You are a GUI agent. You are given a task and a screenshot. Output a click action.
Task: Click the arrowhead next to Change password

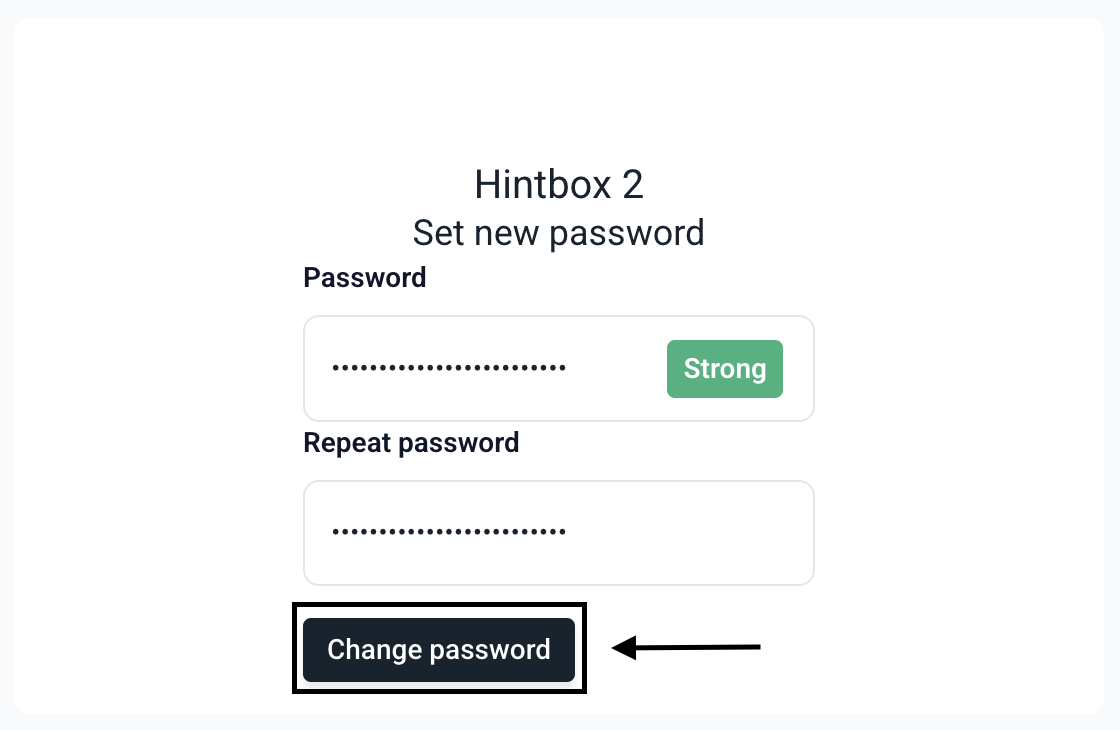point(623,648)
